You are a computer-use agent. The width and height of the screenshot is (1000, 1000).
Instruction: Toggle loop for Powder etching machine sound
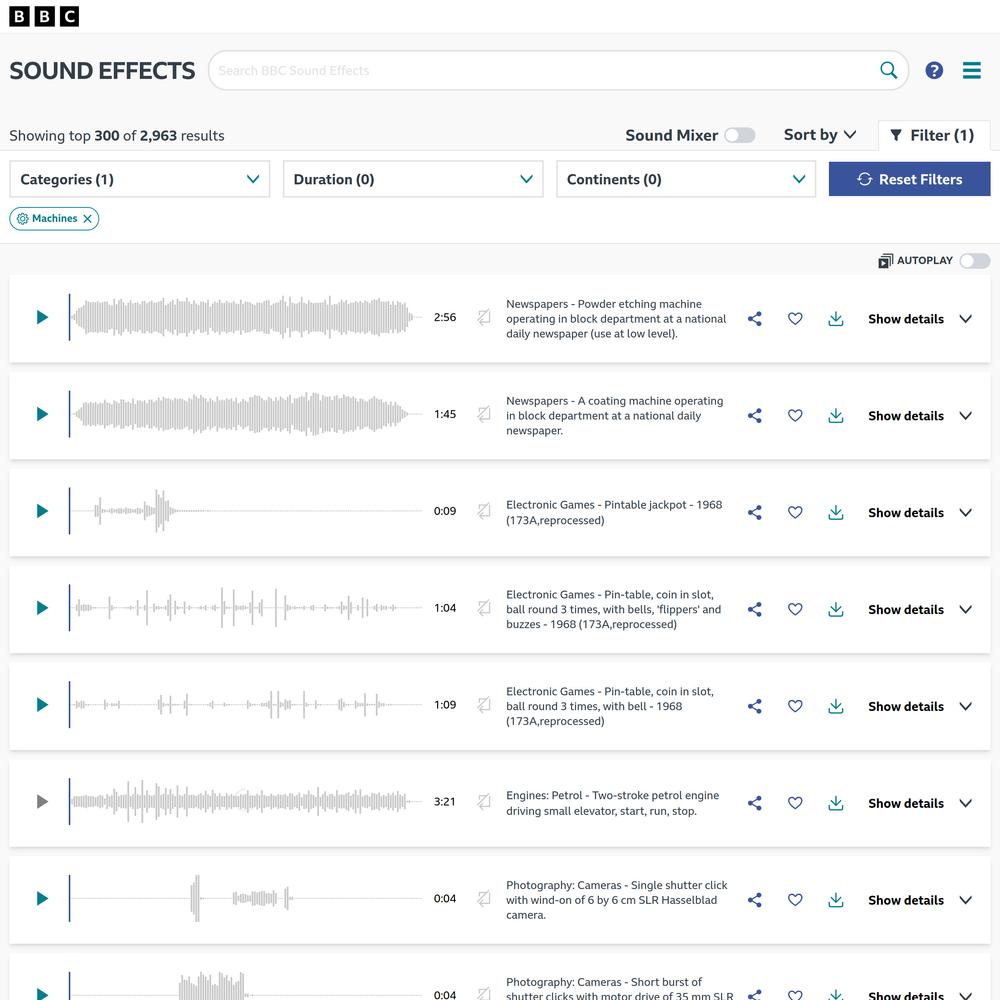click(x=484, y=317)
